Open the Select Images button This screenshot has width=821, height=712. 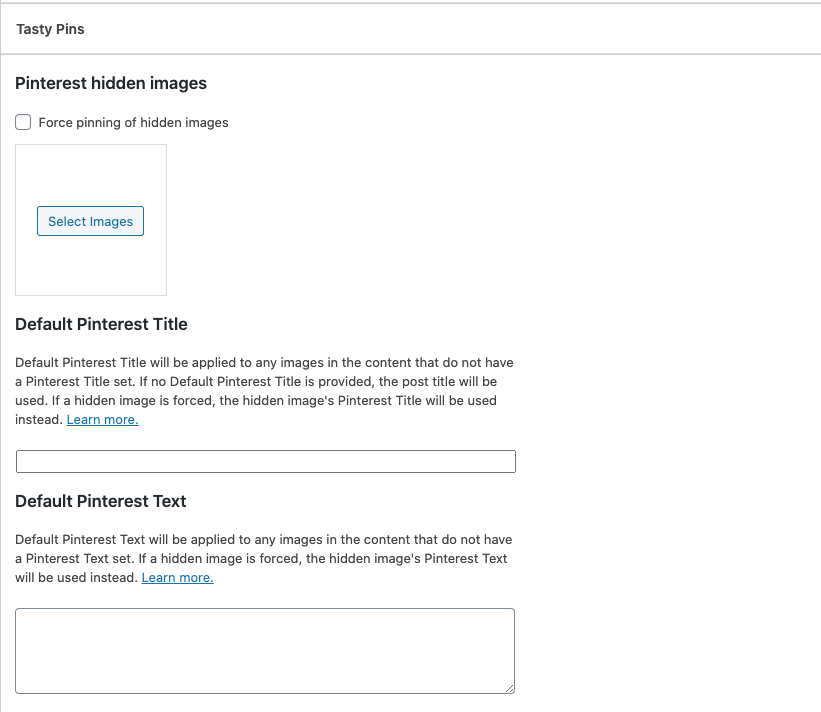point(90,221)
